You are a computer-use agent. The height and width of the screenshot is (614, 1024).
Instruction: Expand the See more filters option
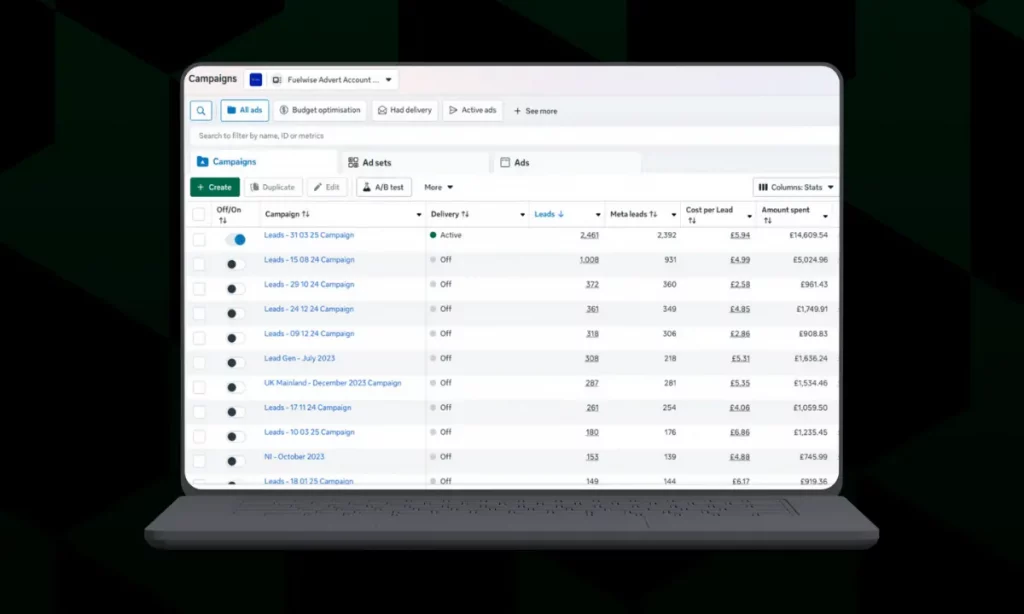[x=535, y=111]
